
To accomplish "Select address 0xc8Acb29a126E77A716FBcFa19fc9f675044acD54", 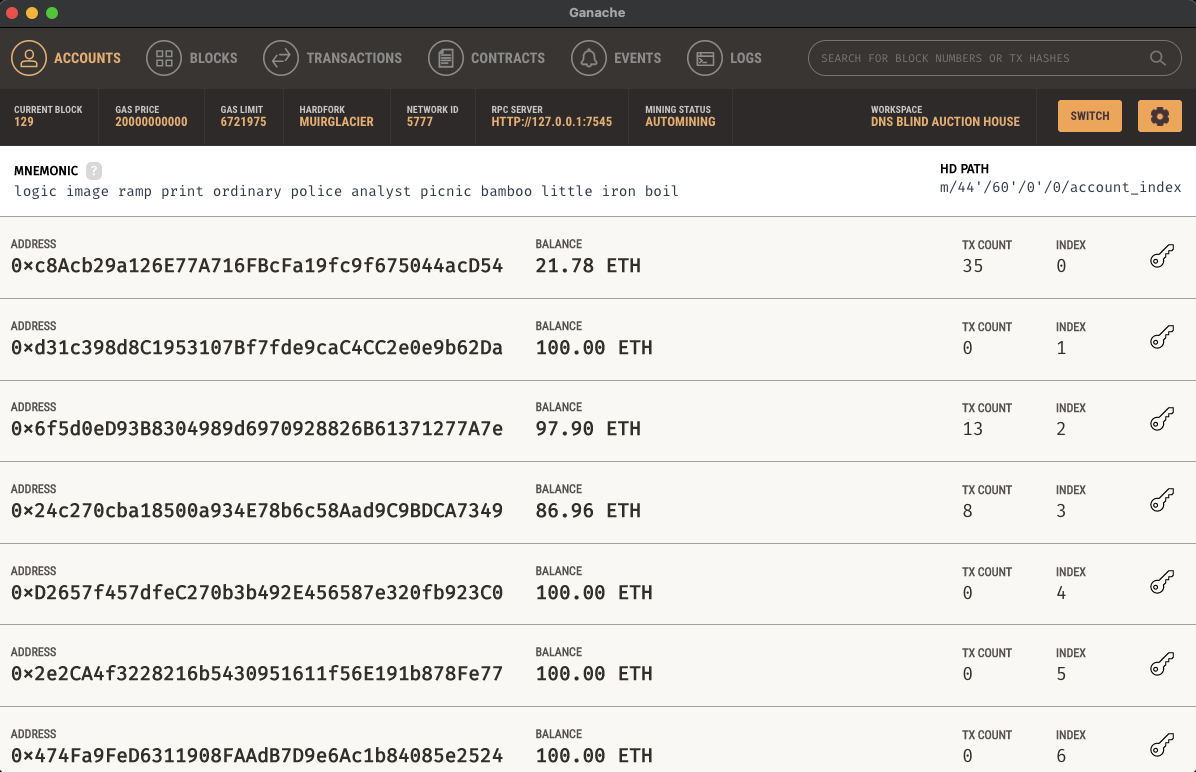I will point(257,265).
